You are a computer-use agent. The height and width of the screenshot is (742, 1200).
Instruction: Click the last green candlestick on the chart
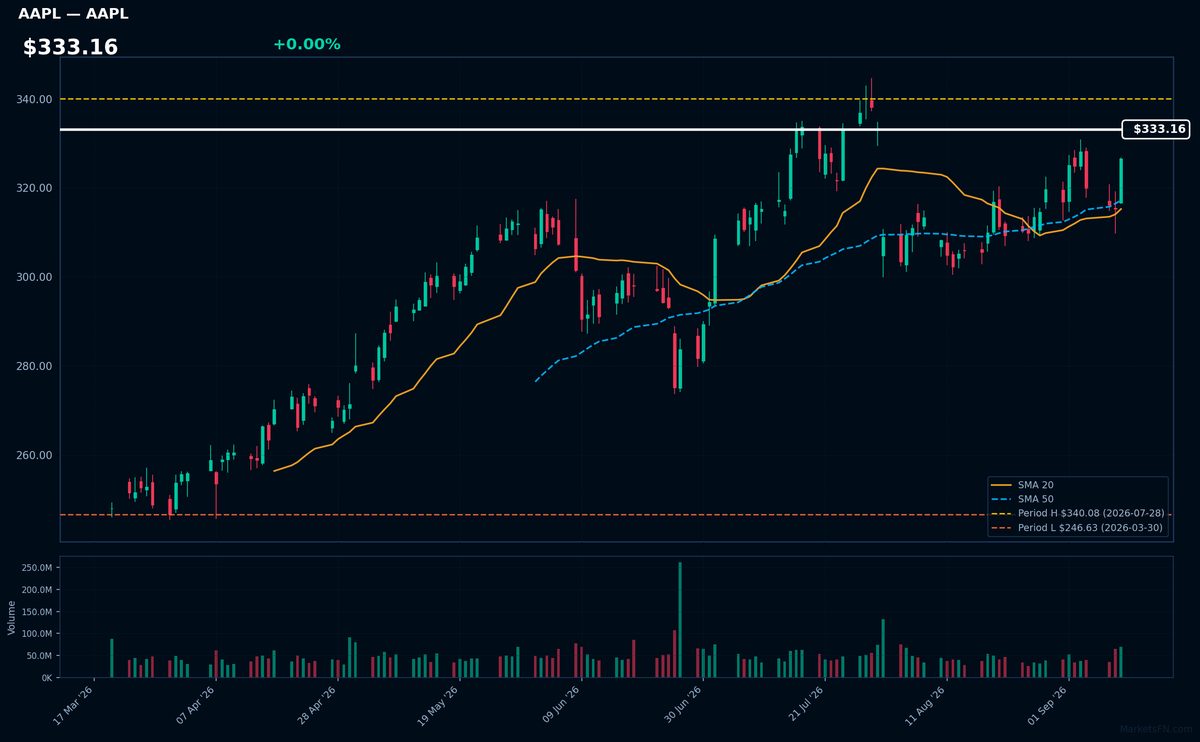[1121, 181]
